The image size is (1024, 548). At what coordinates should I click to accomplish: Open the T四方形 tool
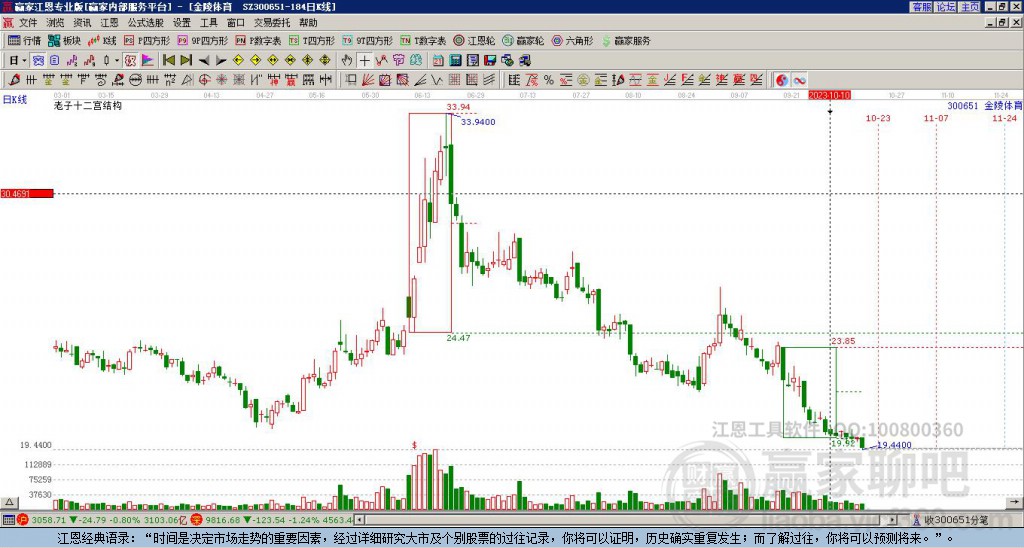coord(312,40)
